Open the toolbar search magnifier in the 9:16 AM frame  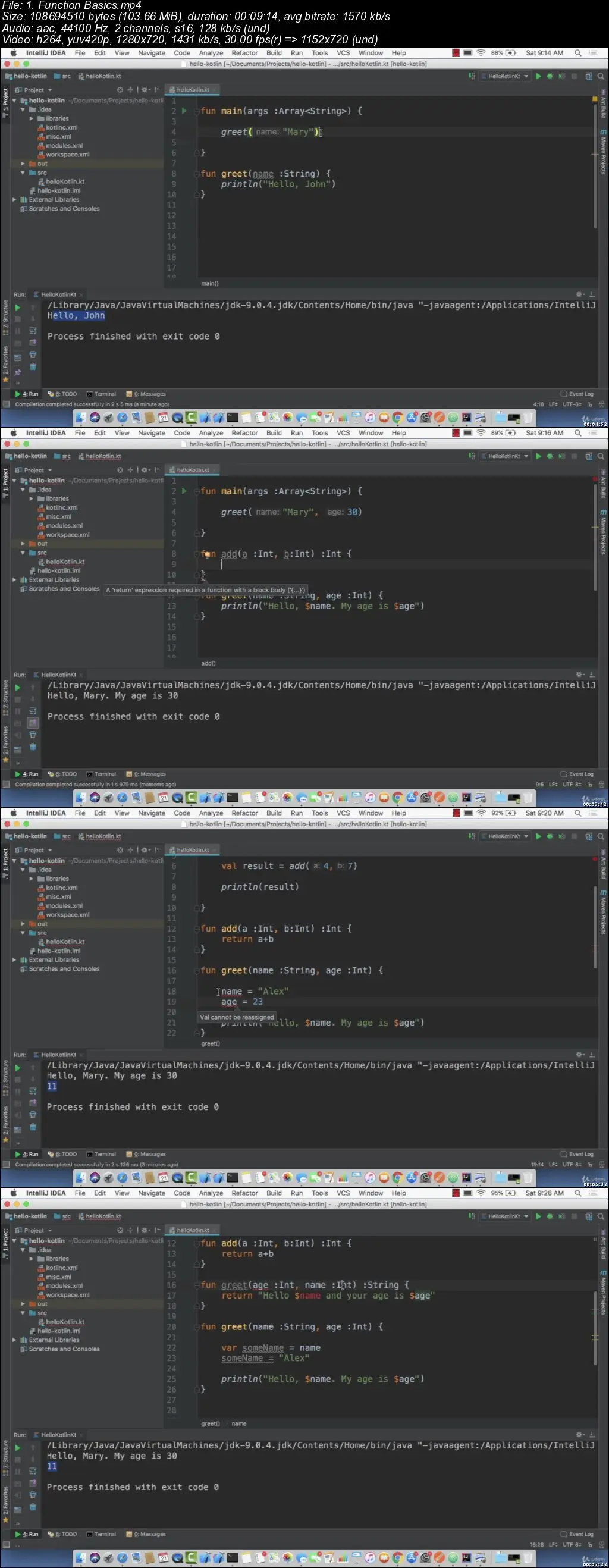[x=601, y=456]
